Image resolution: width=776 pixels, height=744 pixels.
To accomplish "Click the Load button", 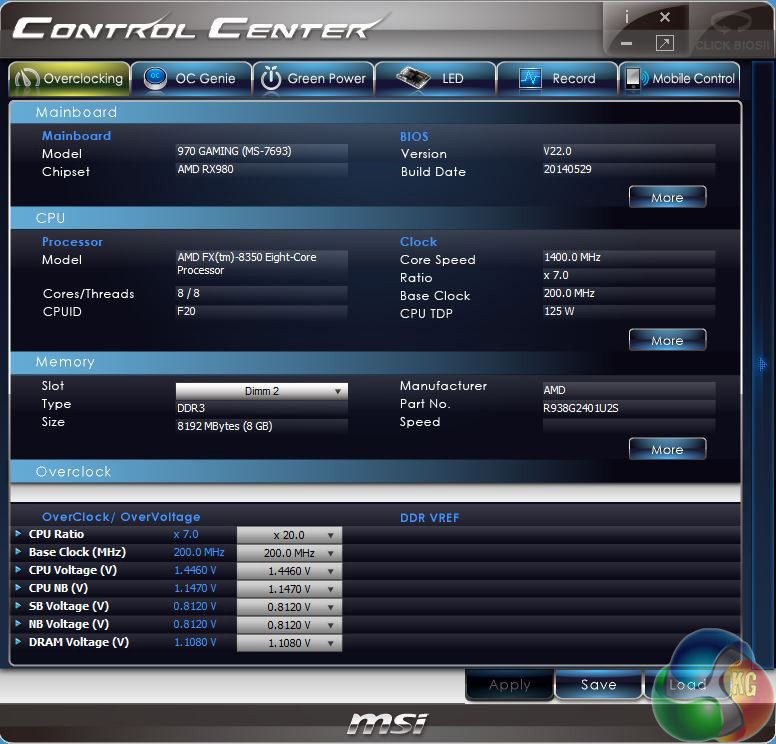I will [687, 685].
